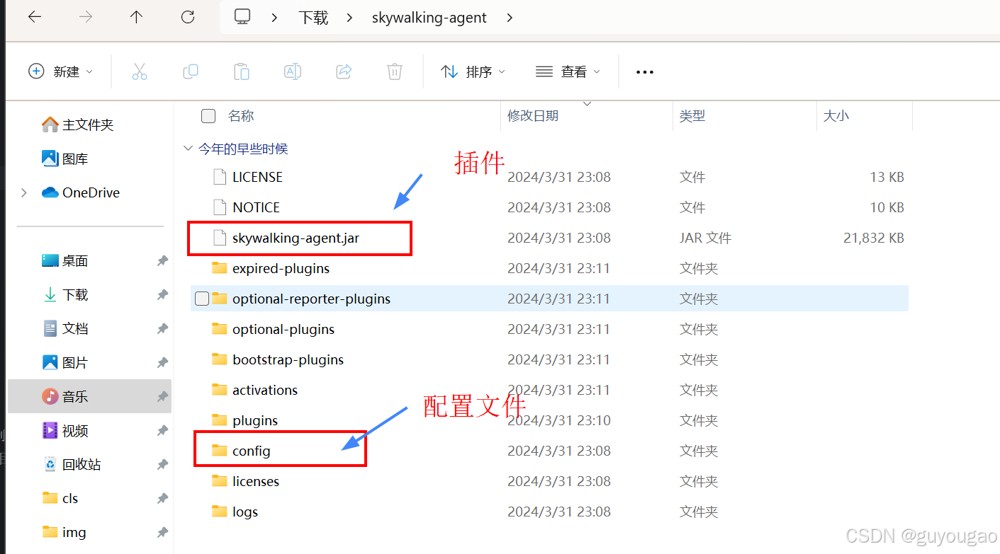Collapse the 今年的早些时候 group
The image size is (1000, 554).
click(188, 149)
